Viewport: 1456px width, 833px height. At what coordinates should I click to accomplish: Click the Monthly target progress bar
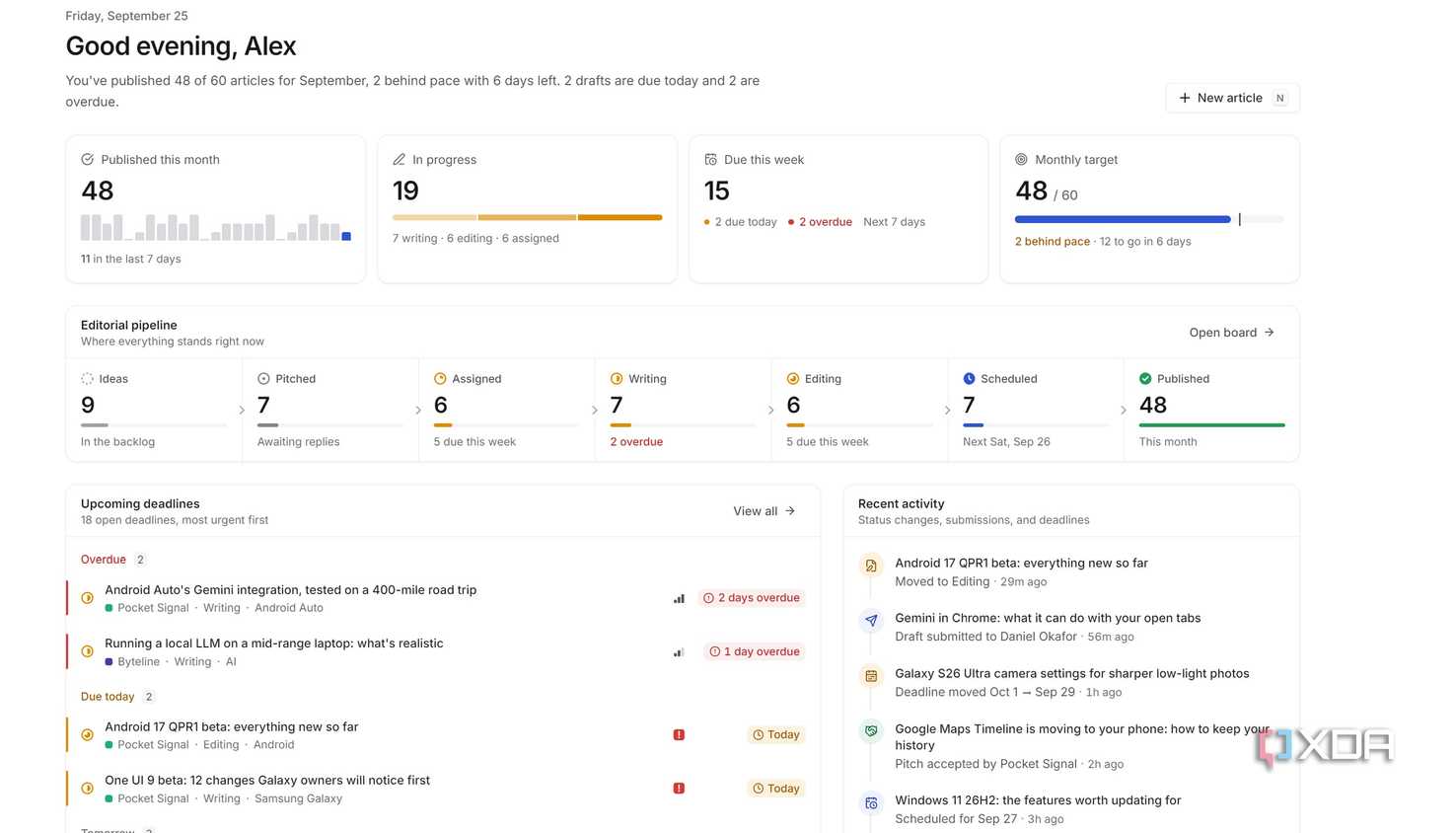(1149, 219)
